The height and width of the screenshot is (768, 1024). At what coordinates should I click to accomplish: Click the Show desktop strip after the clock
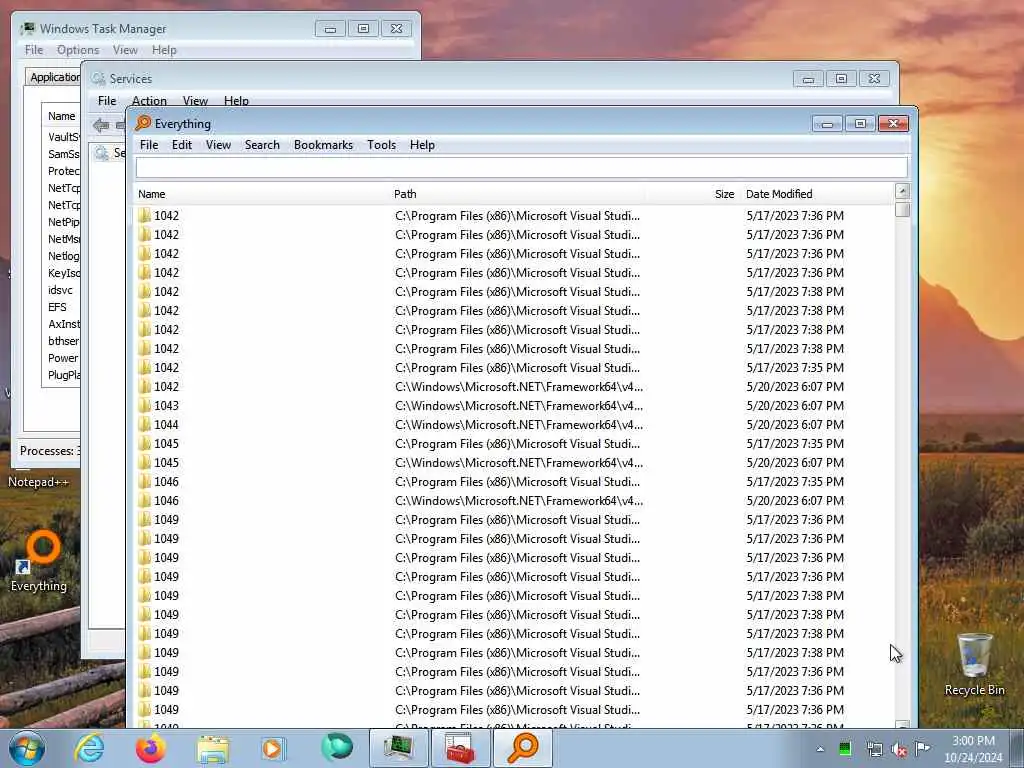tap(1017, 748)
